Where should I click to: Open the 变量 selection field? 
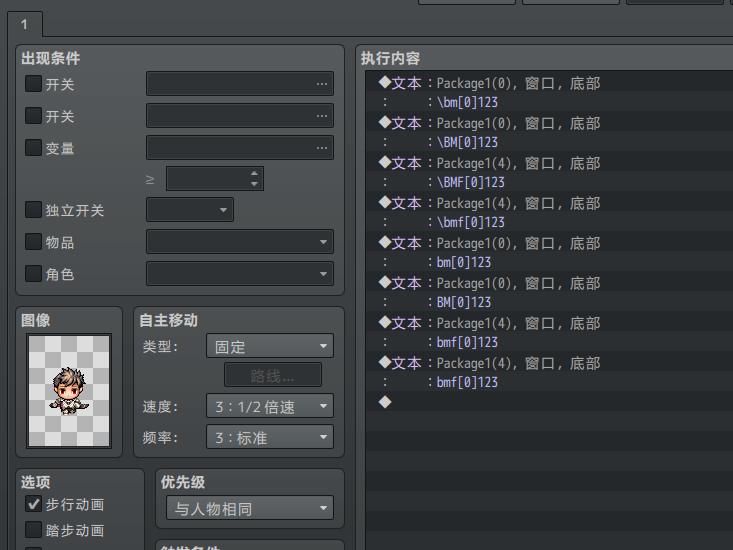pos(240,148)
